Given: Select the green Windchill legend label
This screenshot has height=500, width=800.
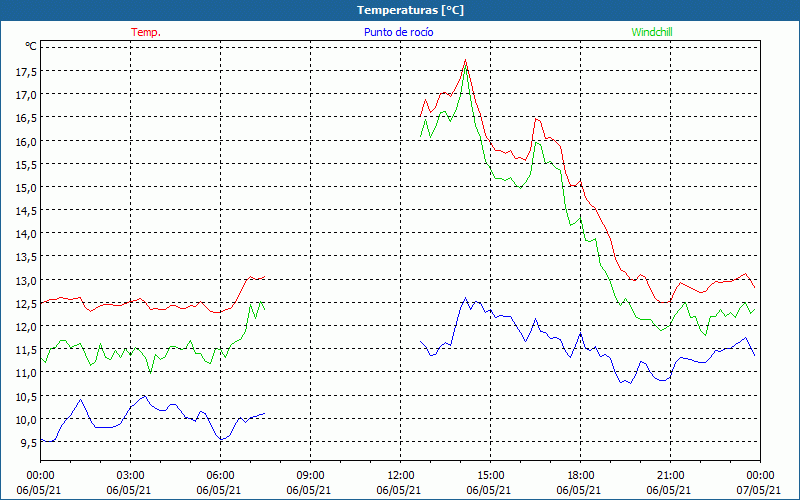Looking at the screenshot, I should coord(652,32).
